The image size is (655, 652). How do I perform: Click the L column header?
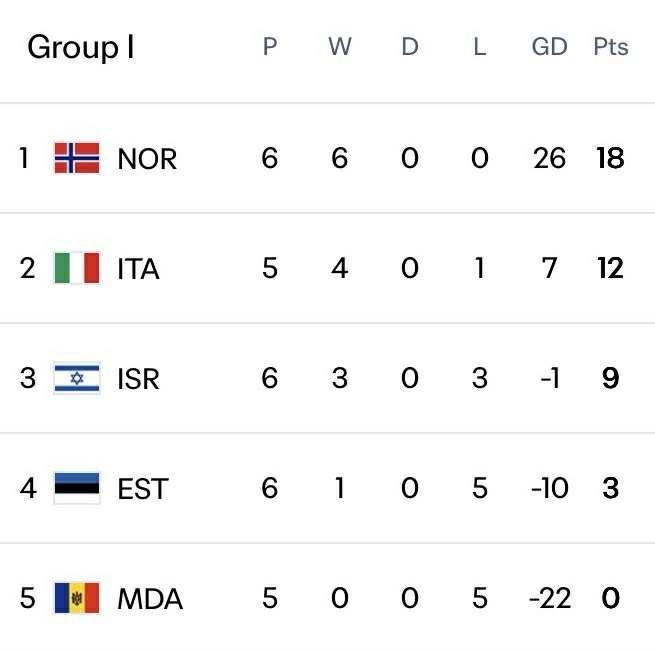coord(479,47)
